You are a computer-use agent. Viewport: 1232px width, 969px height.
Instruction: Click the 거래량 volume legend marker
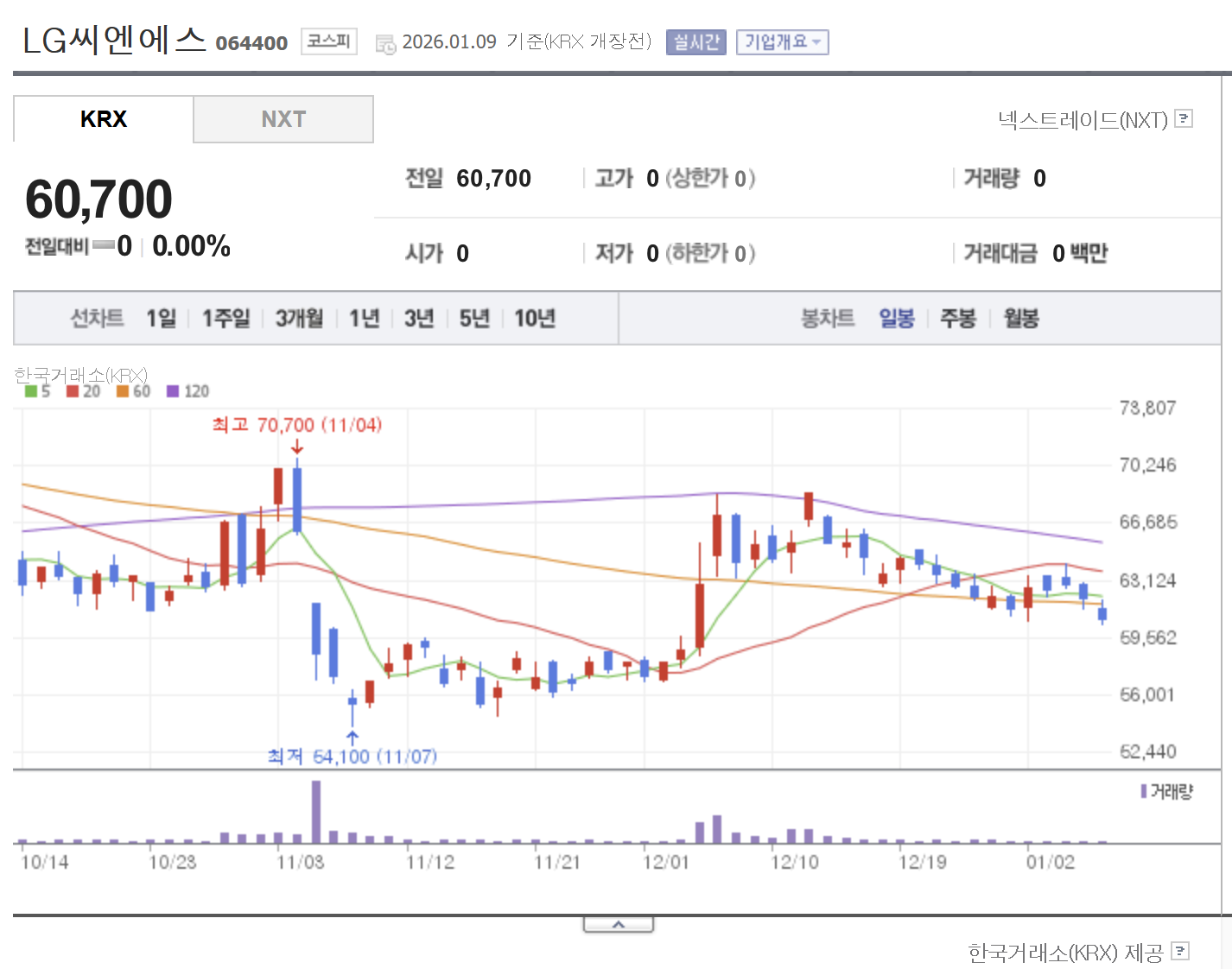click(1144, 791)
